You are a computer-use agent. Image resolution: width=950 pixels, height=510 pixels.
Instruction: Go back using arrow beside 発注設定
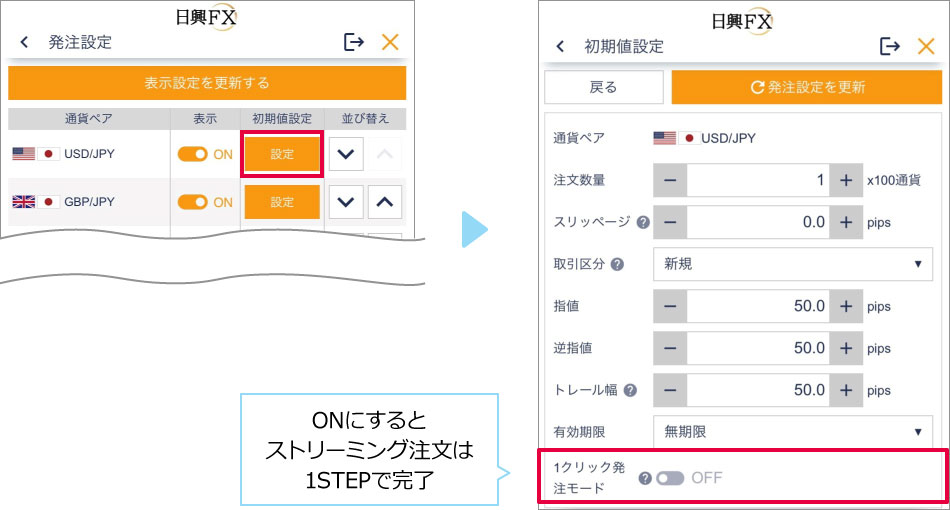[x=24, y=42]
